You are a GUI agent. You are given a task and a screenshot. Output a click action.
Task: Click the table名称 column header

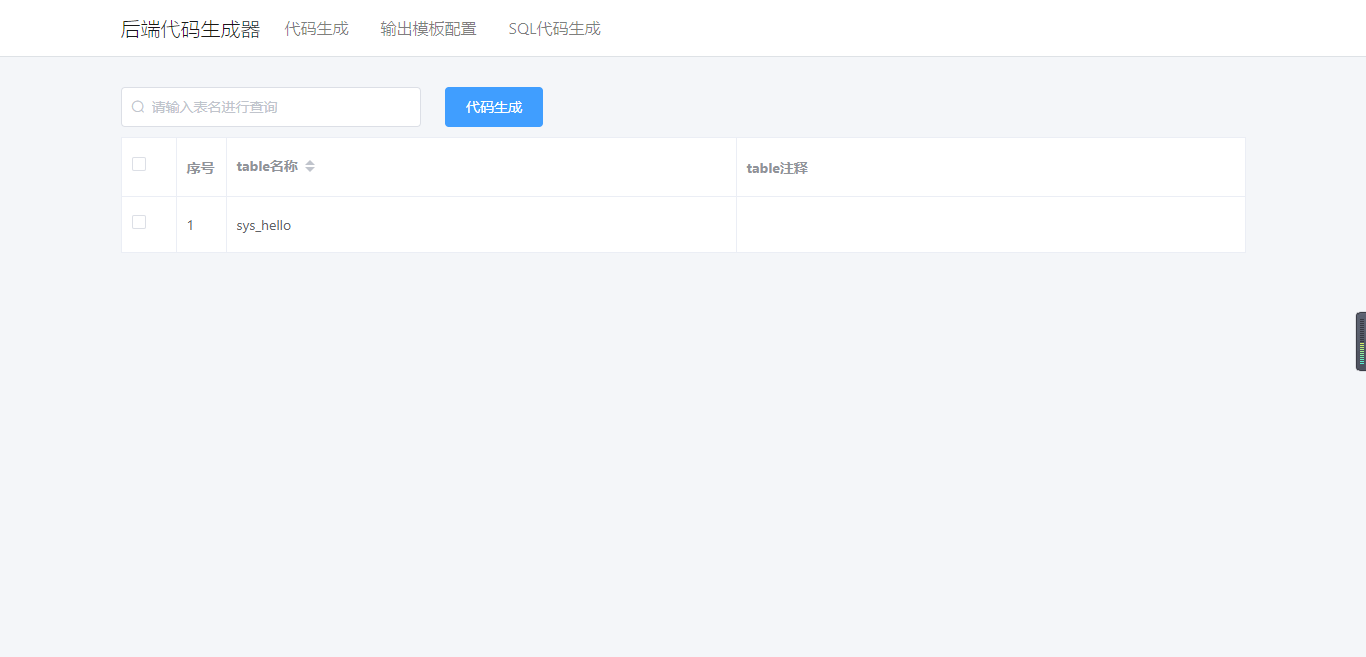[x=267, y=167]
